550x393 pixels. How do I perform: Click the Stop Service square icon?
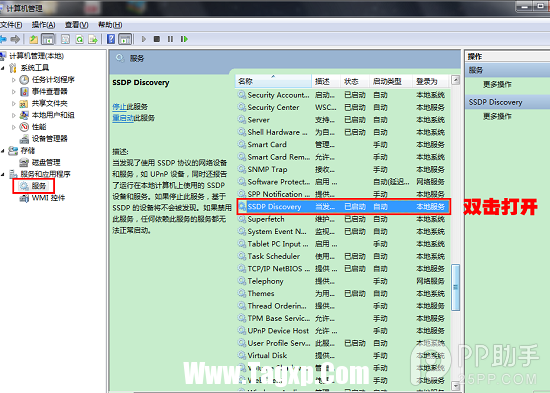click(157, 39)
